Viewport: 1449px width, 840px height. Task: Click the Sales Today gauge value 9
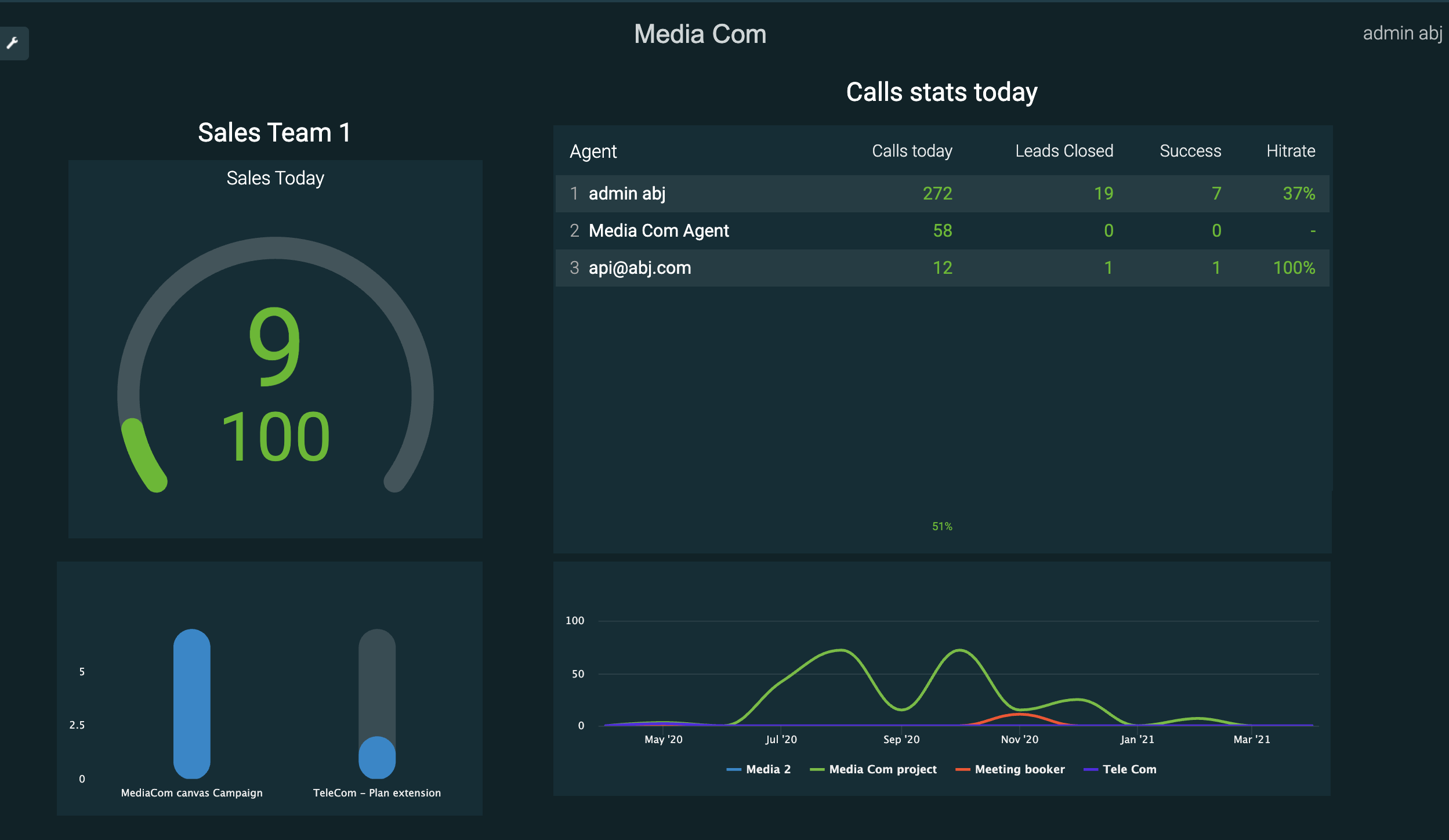tap(275, 346)
